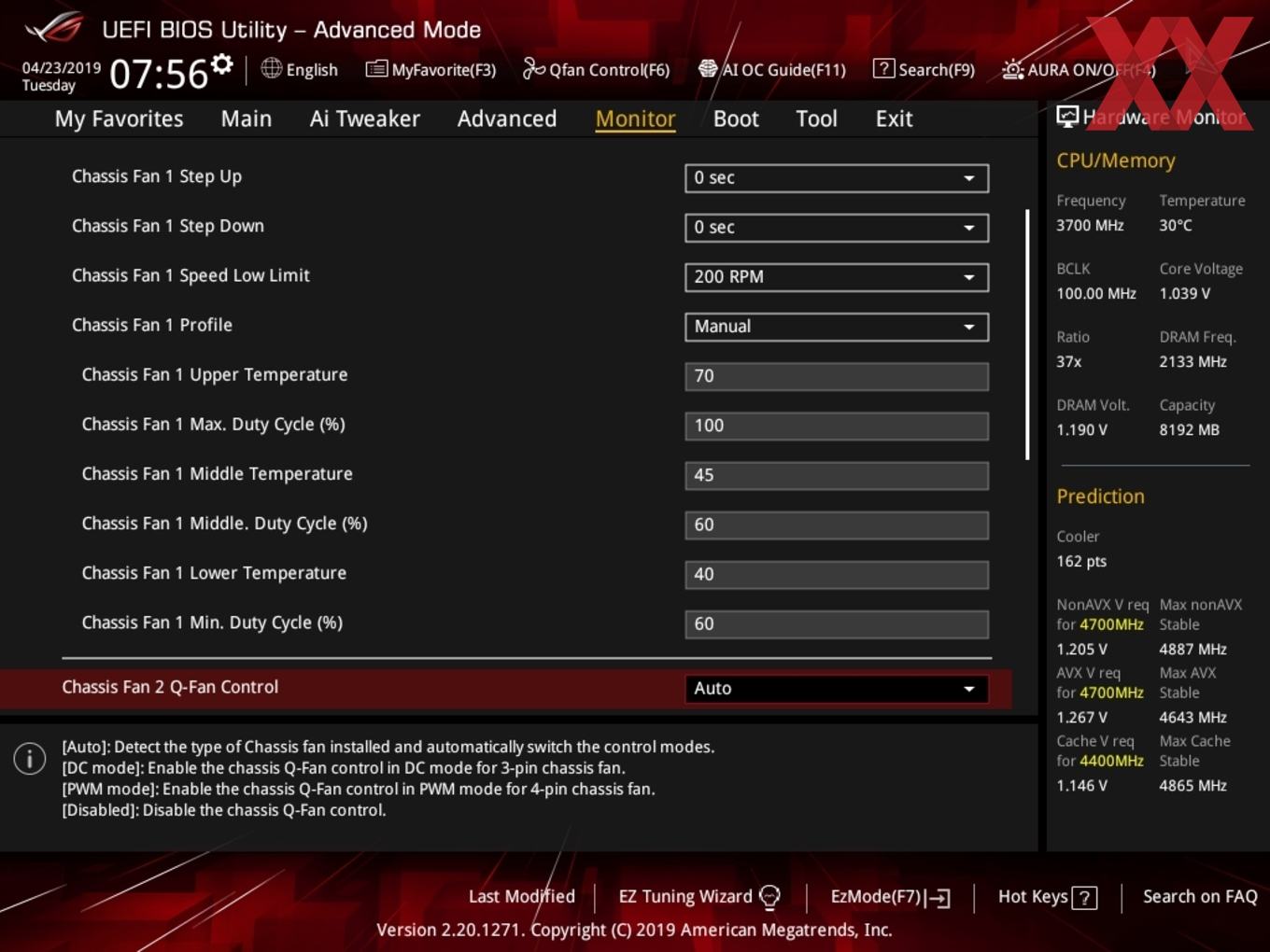The height and width of the screenshot is (952, 1270).
Task: Click the 1.267 V AVX voltage value
Action: point(1081,717)
